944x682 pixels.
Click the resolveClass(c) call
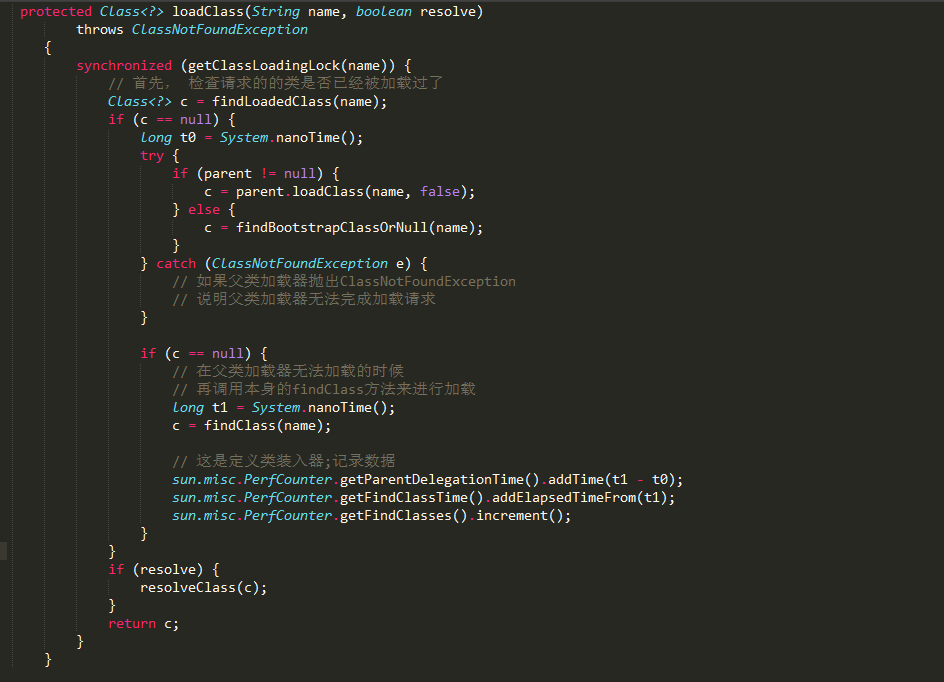click(203, 587)
